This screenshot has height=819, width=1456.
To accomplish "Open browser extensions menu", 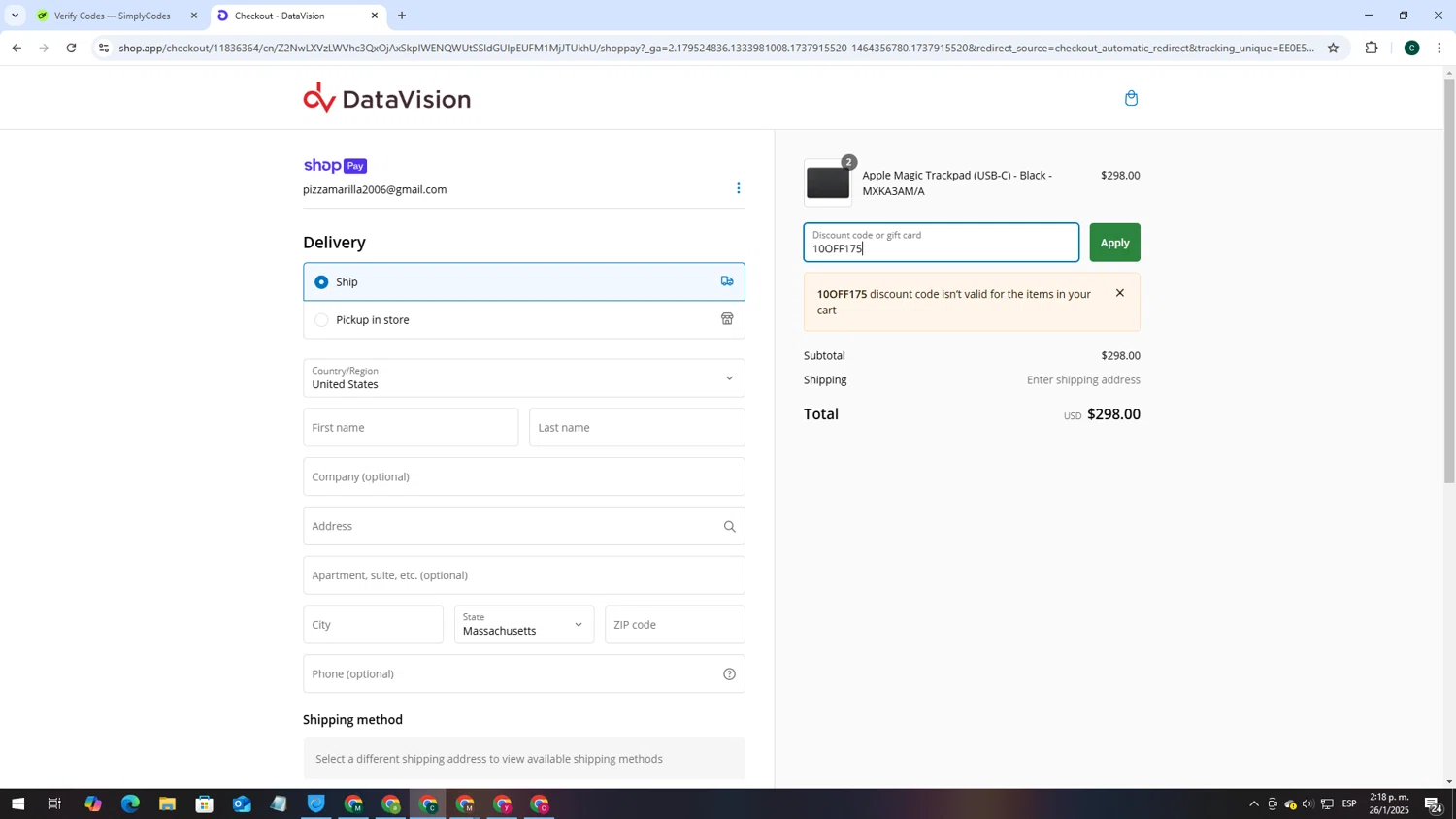I will 1372,48.
